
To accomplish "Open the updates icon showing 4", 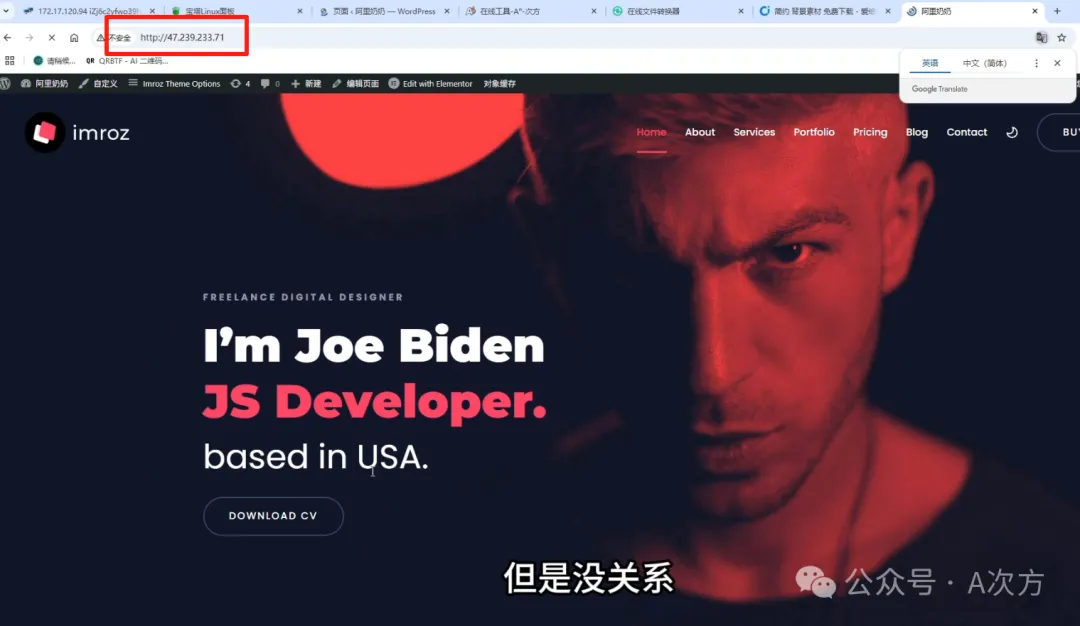I will pyautogui.click(x=240, y=83).
